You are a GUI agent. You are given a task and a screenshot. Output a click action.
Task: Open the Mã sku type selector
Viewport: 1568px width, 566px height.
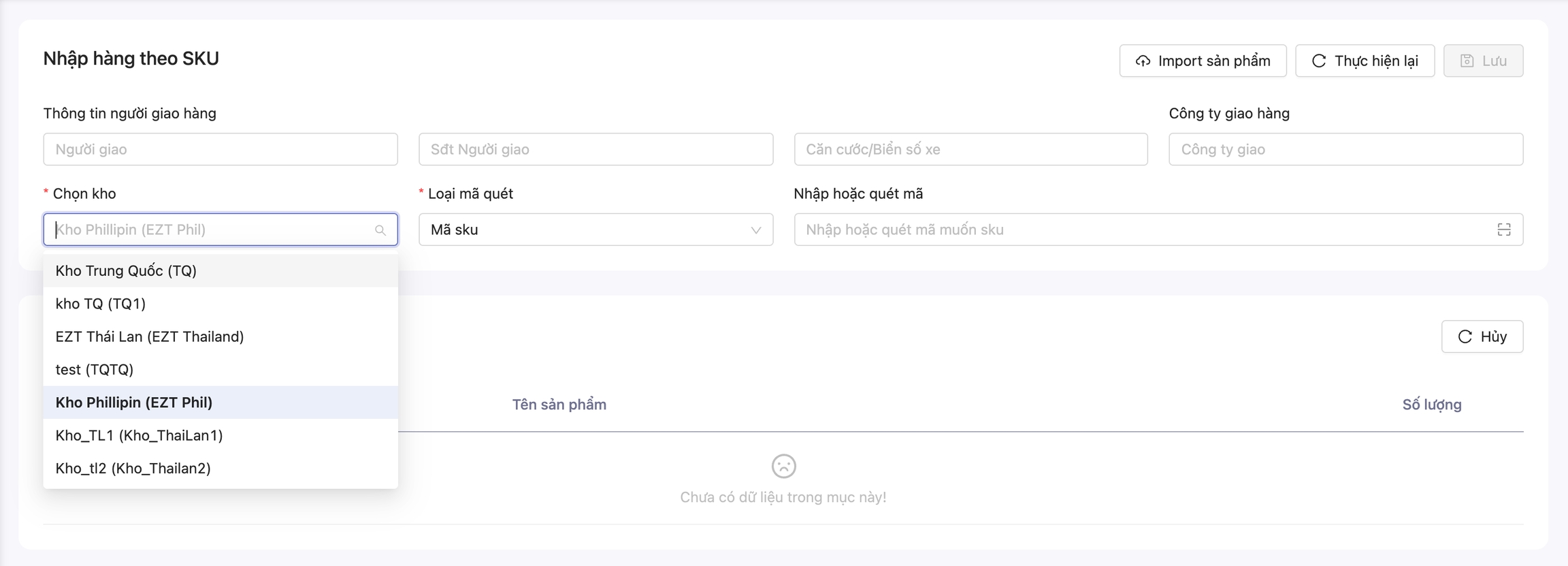[585, 230]
